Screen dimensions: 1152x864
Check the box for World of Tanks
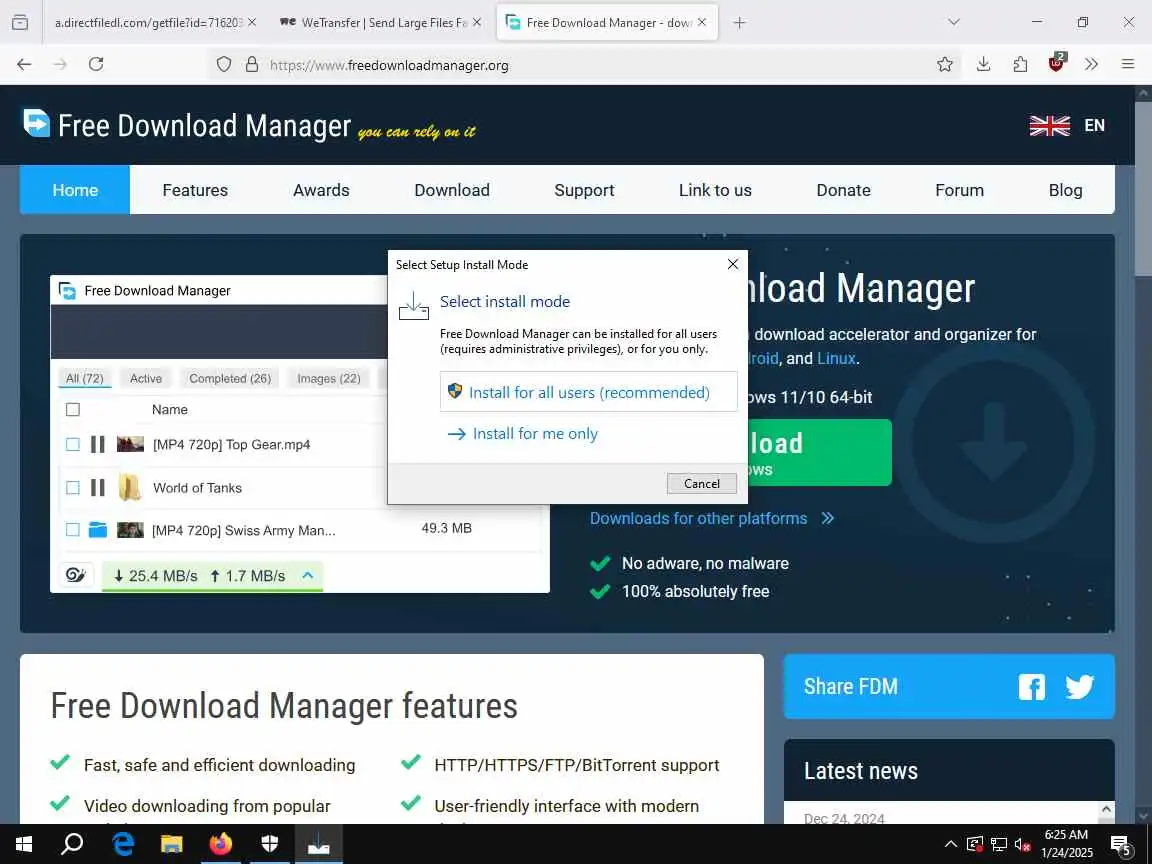(73, 488)
